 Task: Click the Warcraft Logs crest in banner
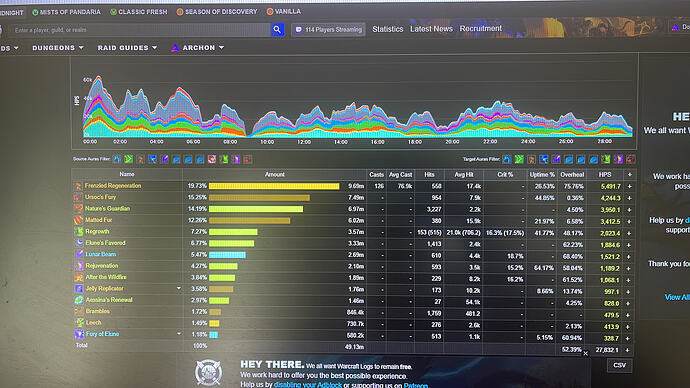[209, 373]
